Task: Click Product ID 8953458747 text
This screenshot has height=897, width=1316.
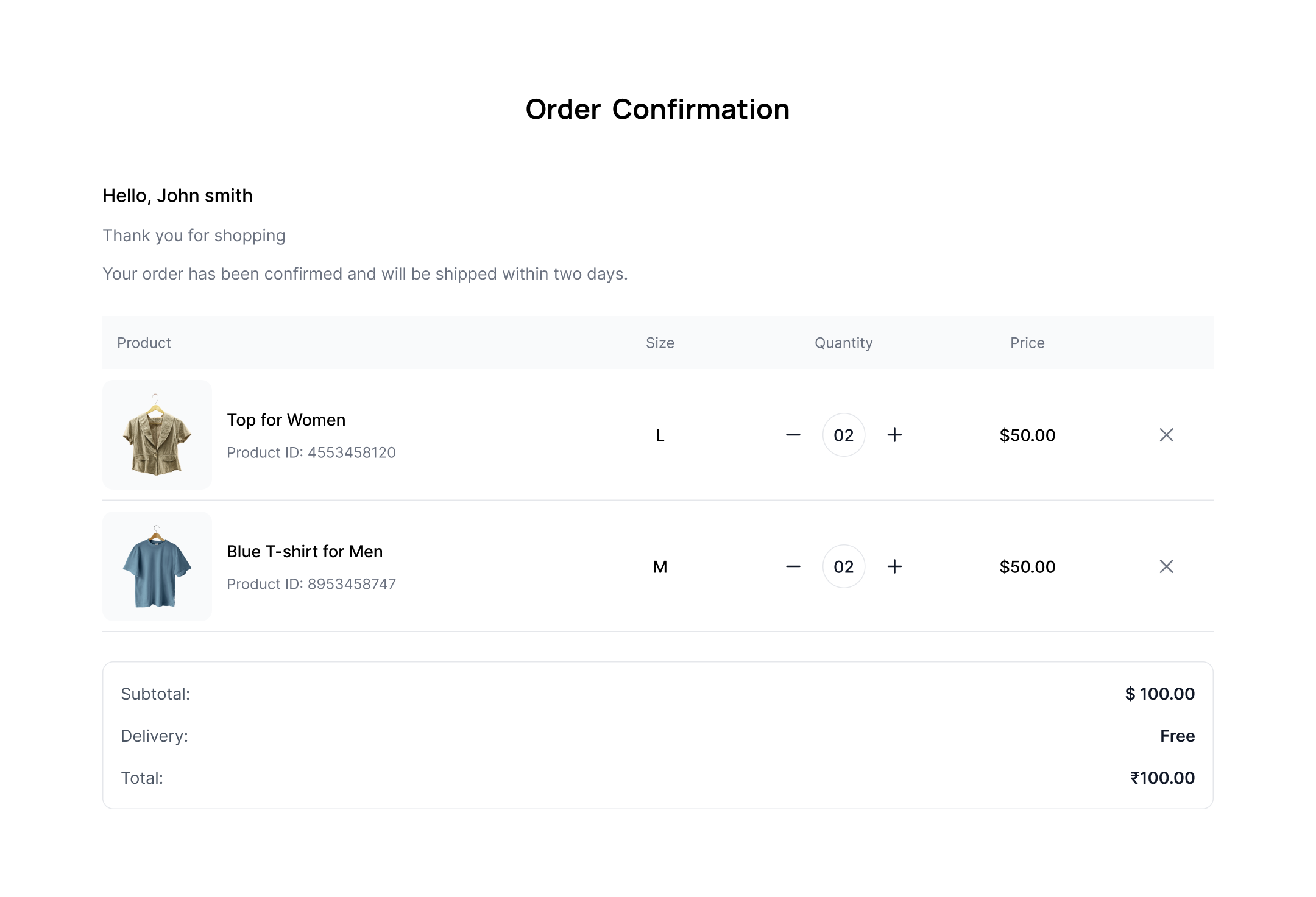Action: tap(311, 584)
